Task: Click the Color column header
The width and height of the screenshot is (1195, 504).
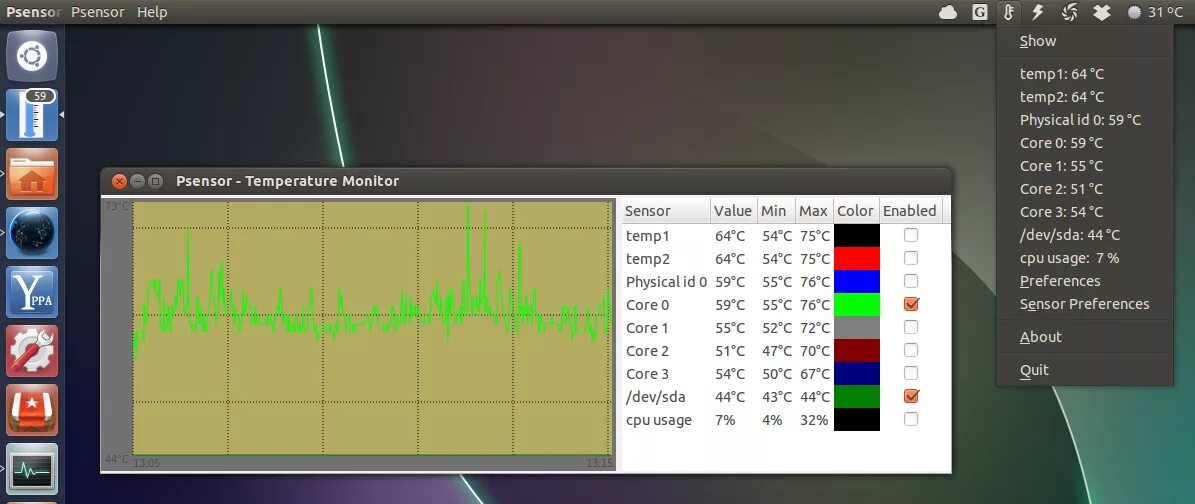Action: click(x=855, y=211)
